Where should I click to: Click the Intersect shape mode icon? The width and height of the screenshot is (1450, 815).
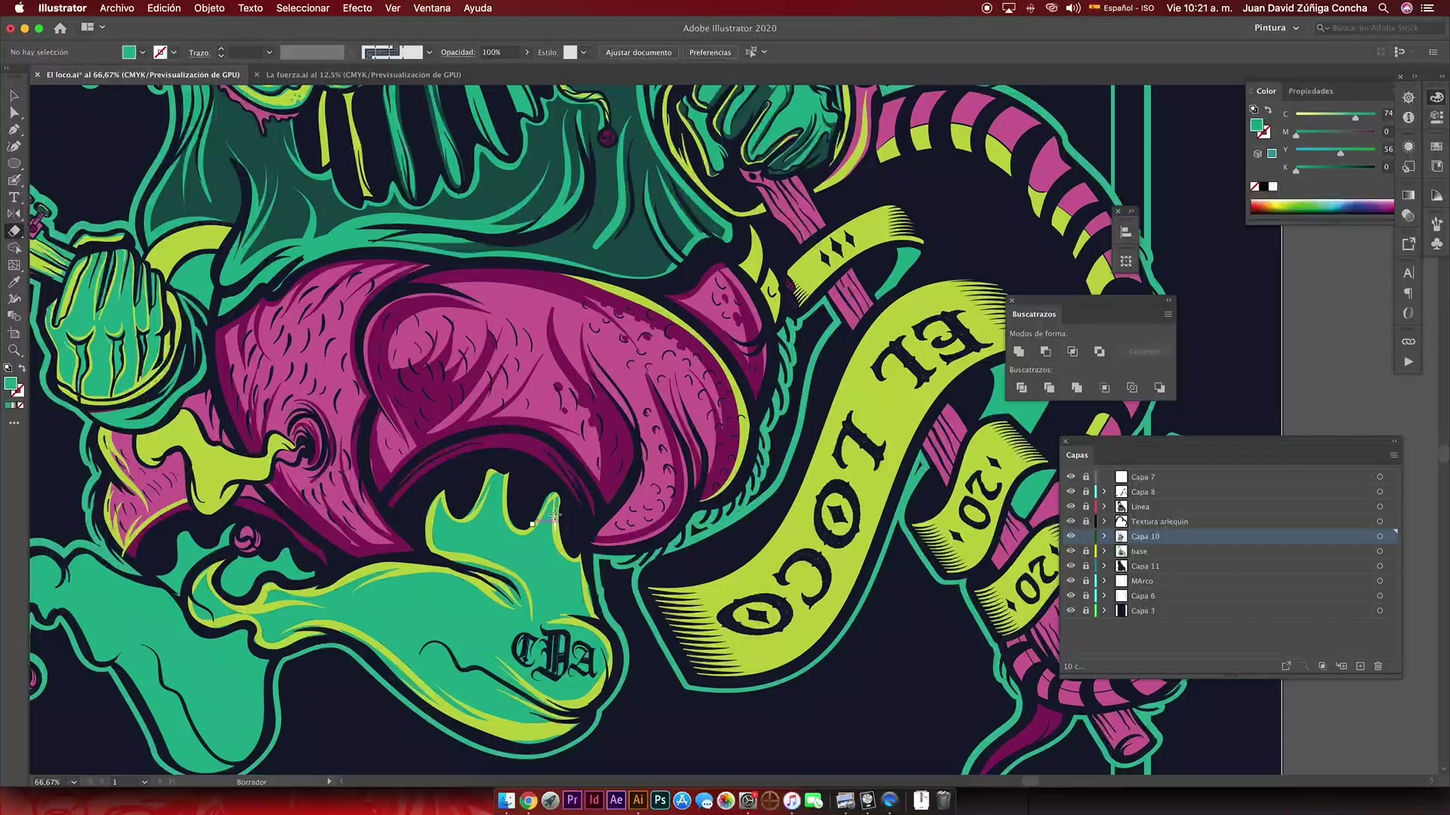click(1072, 352)
